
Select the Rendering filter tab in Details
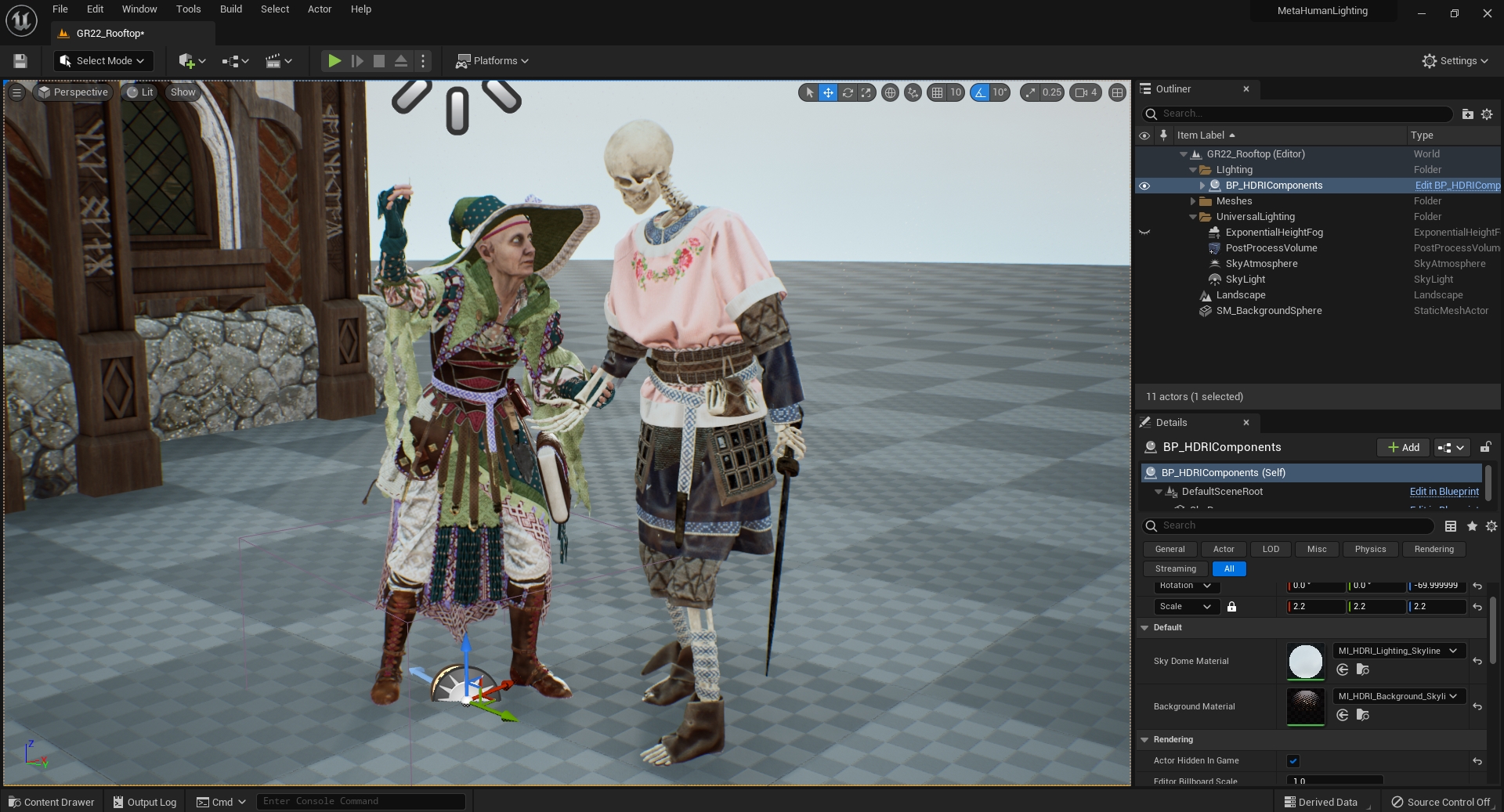point(1433,549)
